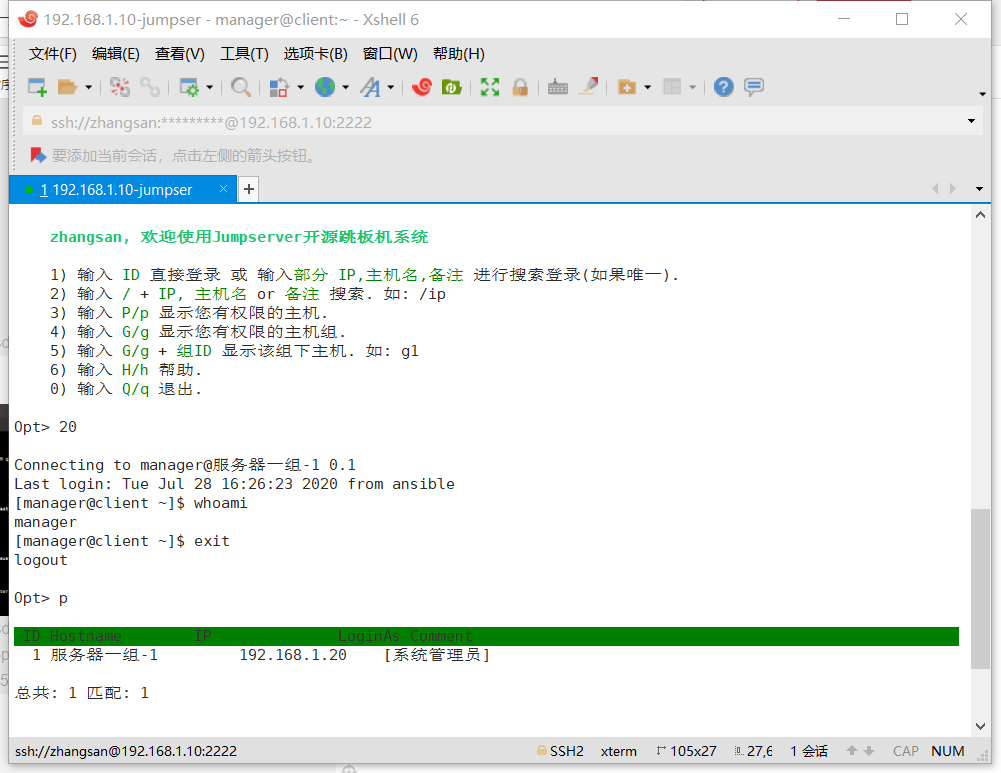Expand toolbar overflow options arrow
The height and width of the screenshot is (773, 1001).
[982, 94]
